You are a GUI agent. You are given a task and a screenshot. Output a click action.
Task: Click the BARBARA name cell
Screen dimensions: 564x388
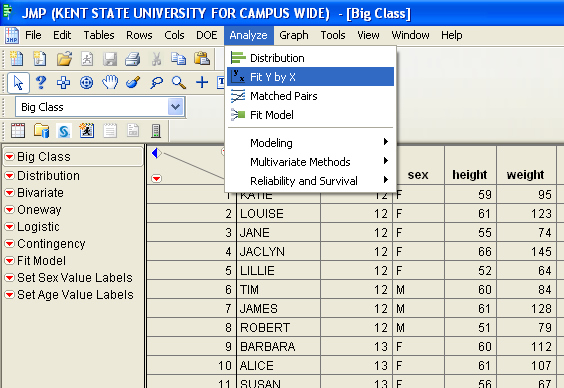(x=278, y=347)
